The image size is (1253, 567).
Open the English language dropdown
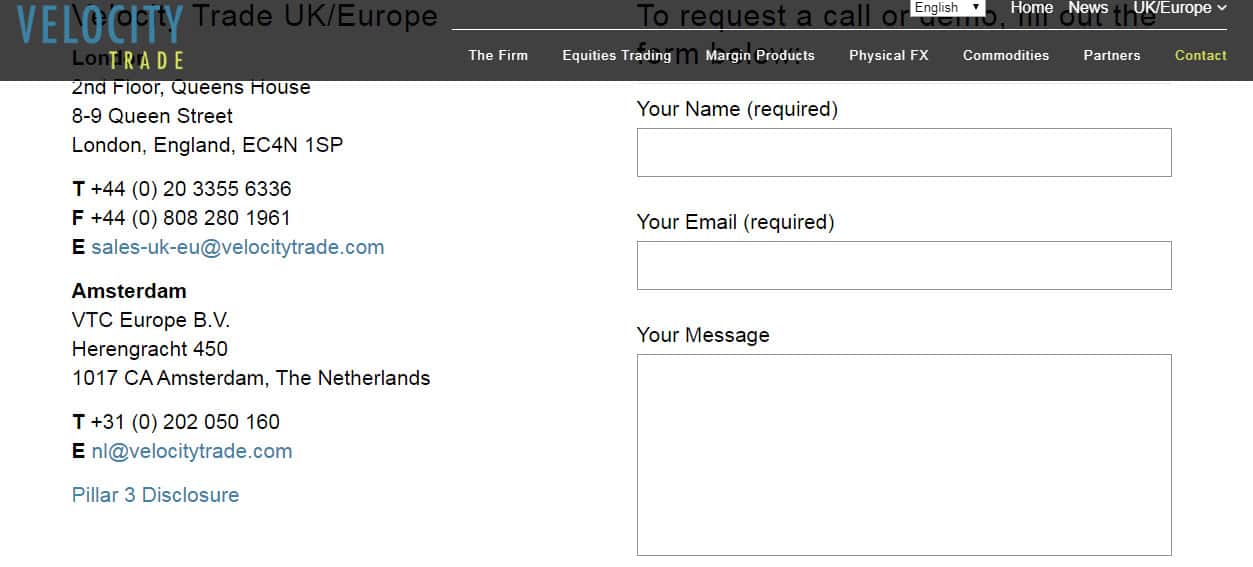(947, 8)
